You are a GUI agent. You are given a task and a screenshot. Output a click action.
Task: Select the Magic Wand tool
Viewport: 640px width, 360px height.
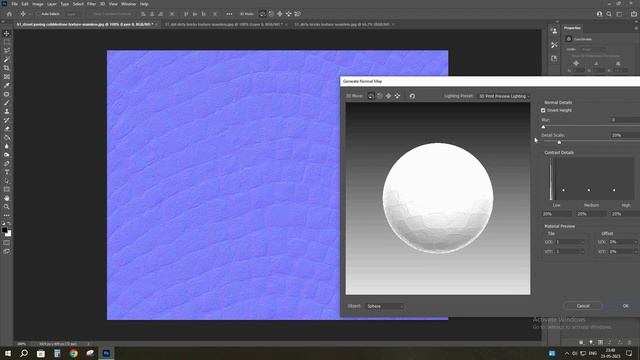pyautogui.click(x=7, y=60)
